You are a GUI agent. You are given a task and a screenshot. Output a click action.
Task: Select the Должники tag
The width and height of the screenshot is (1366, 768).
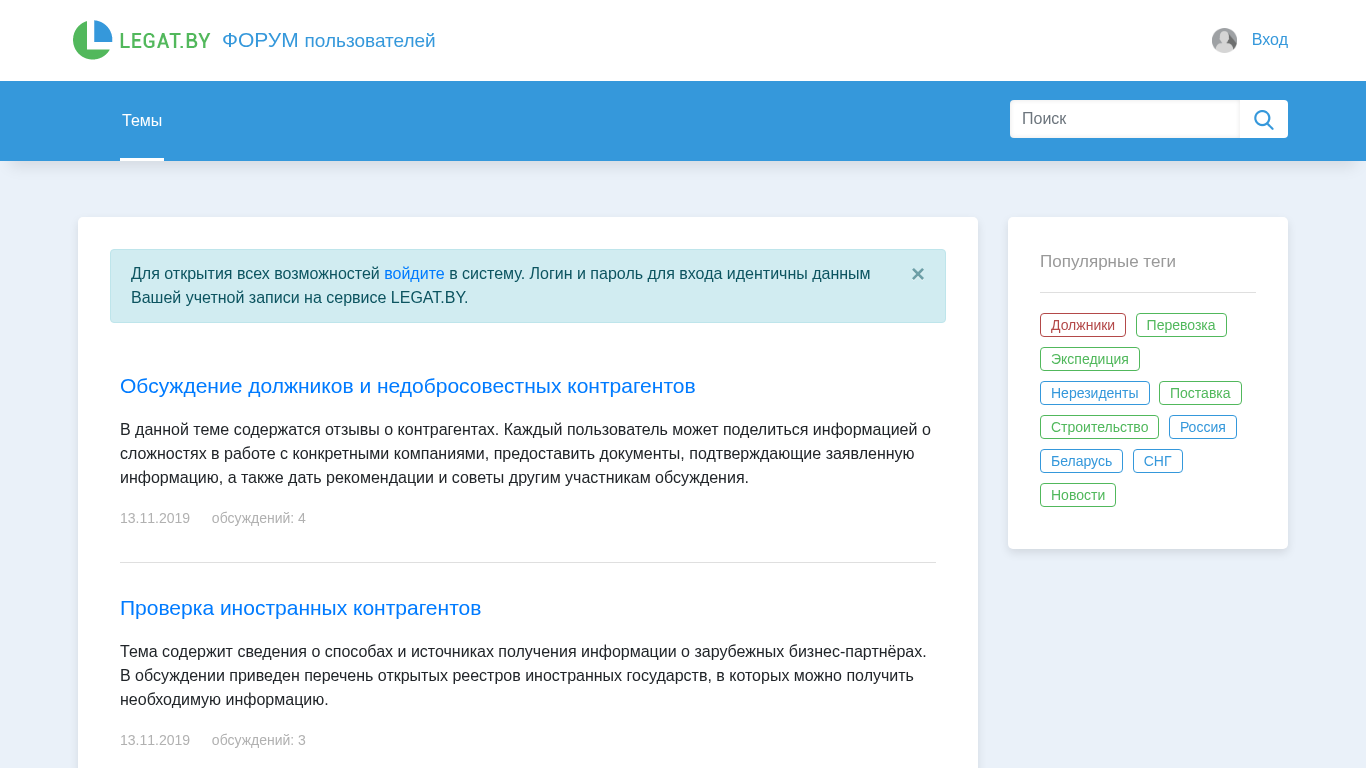pos(1082,325)
